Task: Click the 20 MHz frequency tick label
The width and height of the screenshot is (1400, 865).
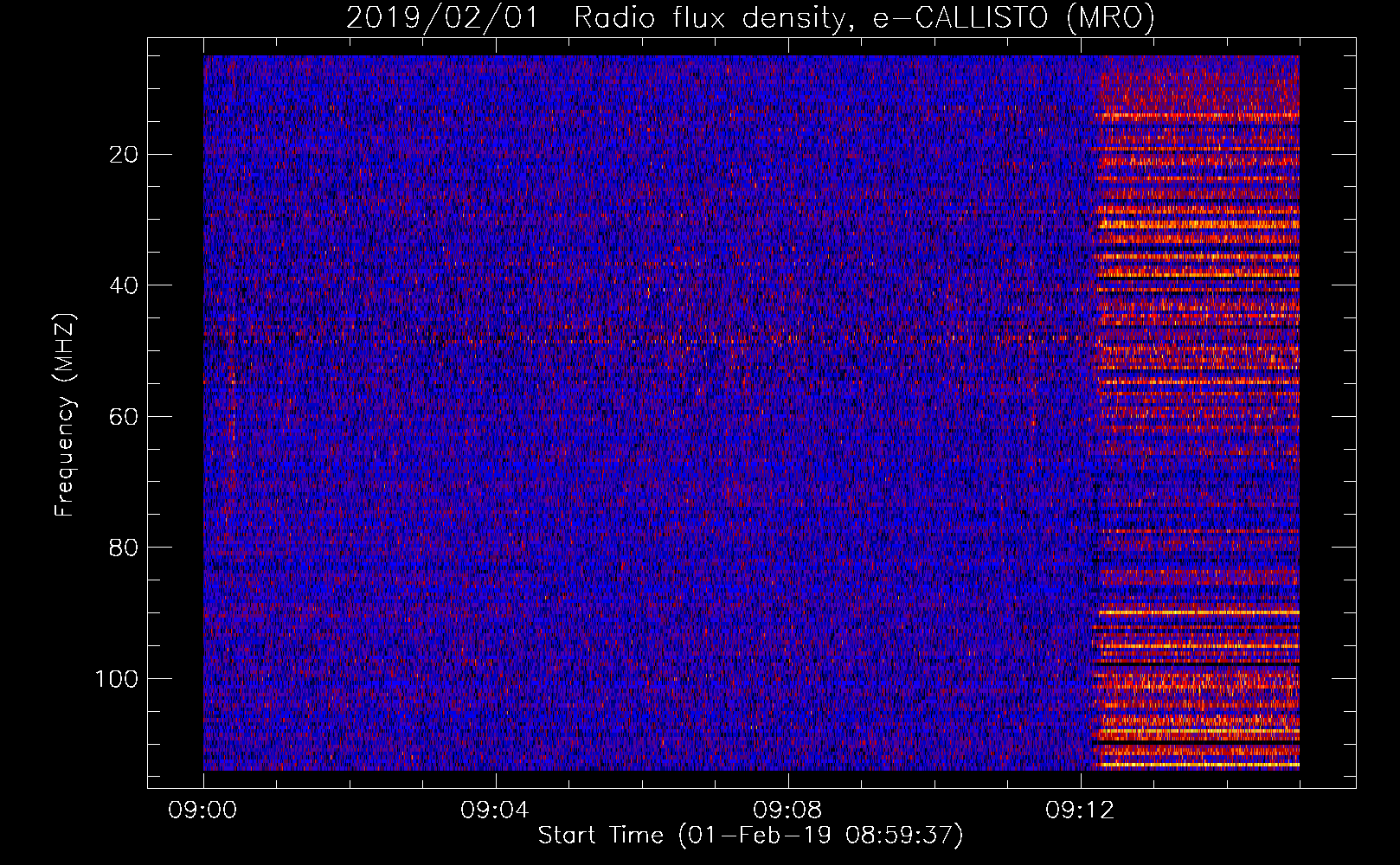Action: [125, 155]
